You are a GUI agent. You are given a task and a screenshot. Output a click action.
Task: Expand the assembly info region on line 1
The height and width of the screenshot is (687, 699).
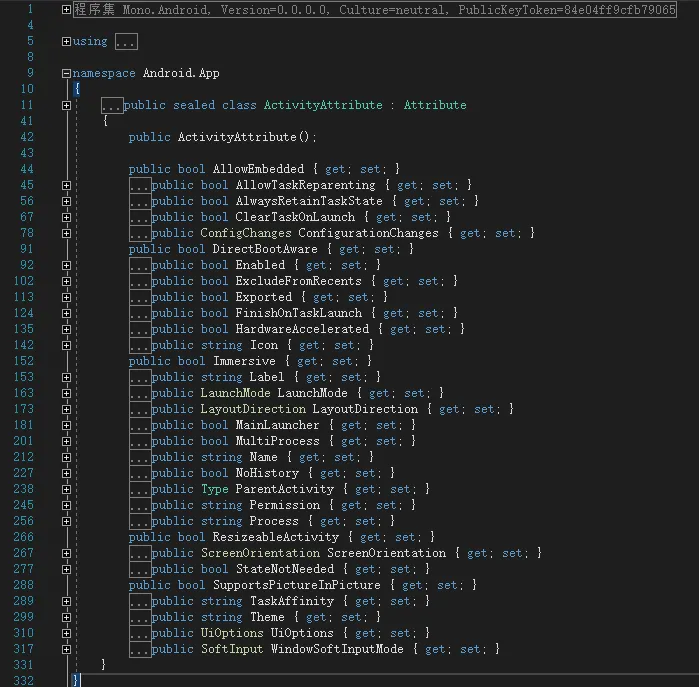[x=66, y=9]
